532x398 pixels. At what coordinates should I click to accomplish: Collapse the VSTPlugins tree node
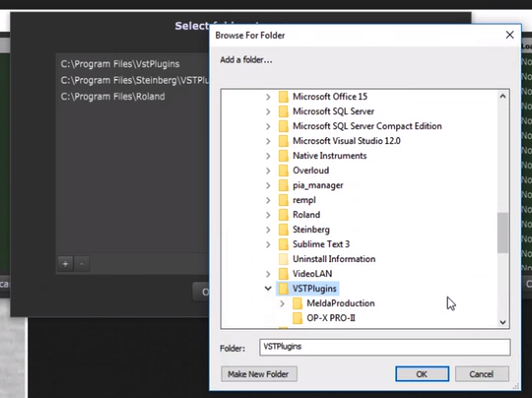click(268, 288)
